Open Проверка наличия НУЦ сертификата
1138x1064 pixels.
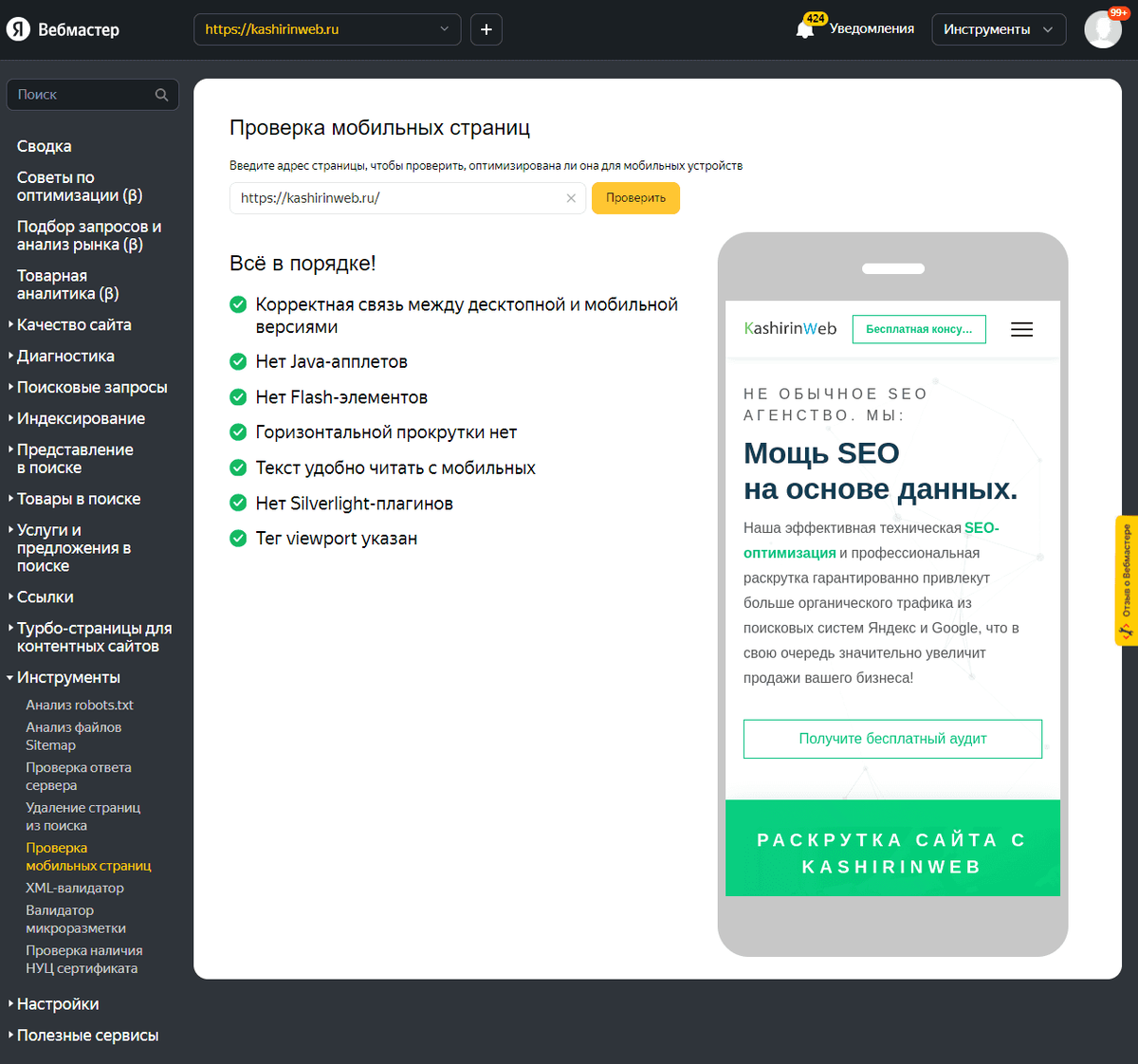click(83, 959)
